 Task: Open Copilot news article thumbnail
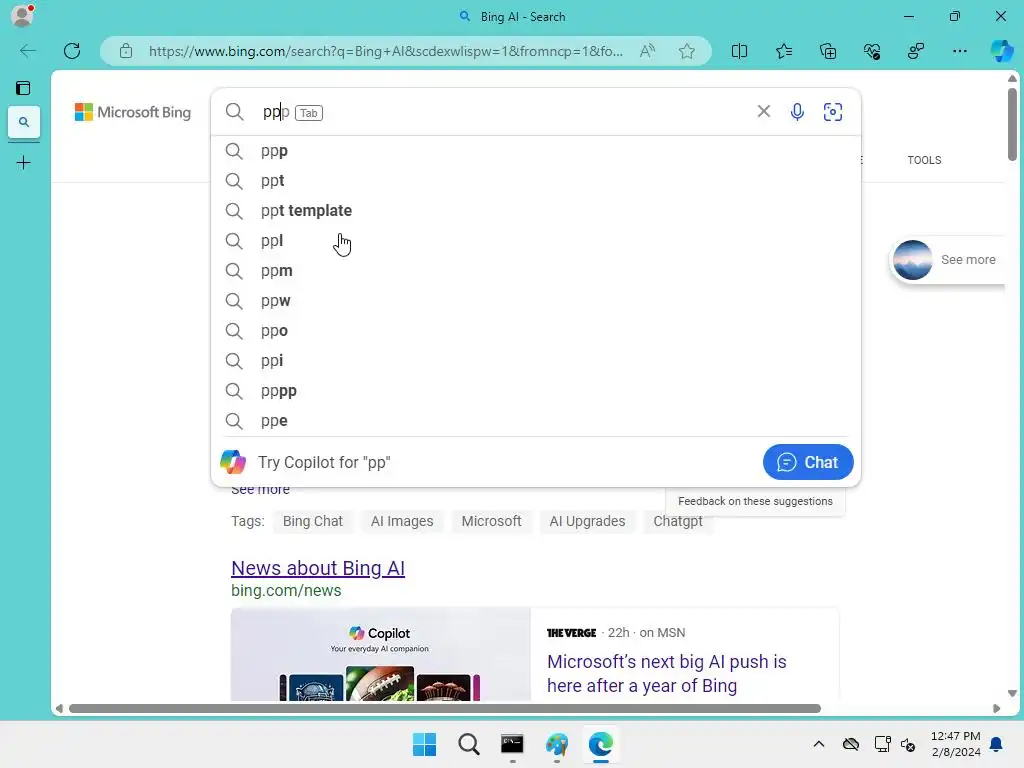coord(381,654)
